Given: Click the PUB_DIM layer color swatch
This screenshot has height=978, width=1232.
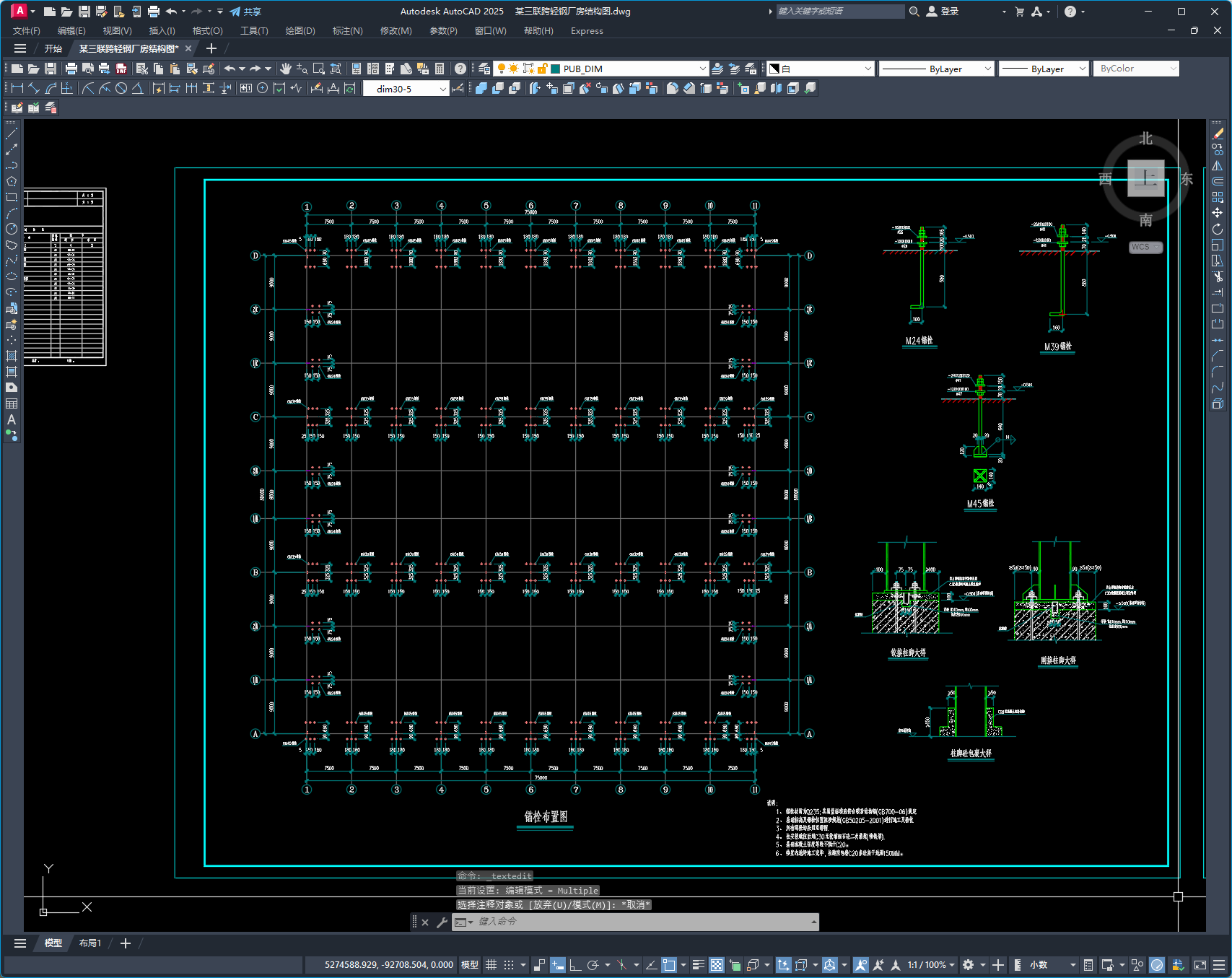Looking at the screenshot, I should [556, 69].
